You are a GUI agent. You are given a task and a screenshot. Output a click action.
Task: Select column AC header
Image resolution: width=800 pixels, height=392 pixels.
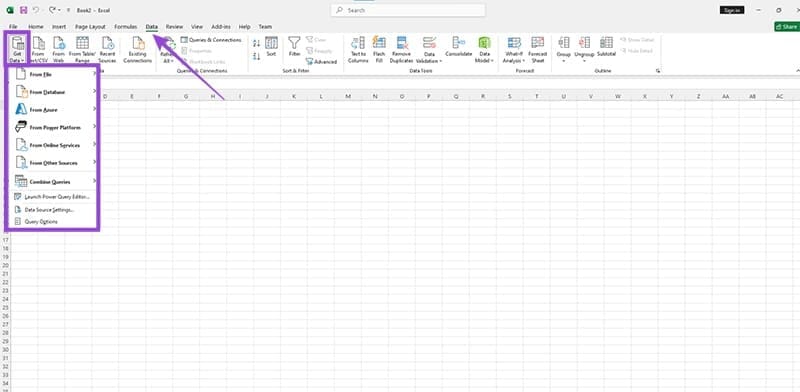(779, 96)
